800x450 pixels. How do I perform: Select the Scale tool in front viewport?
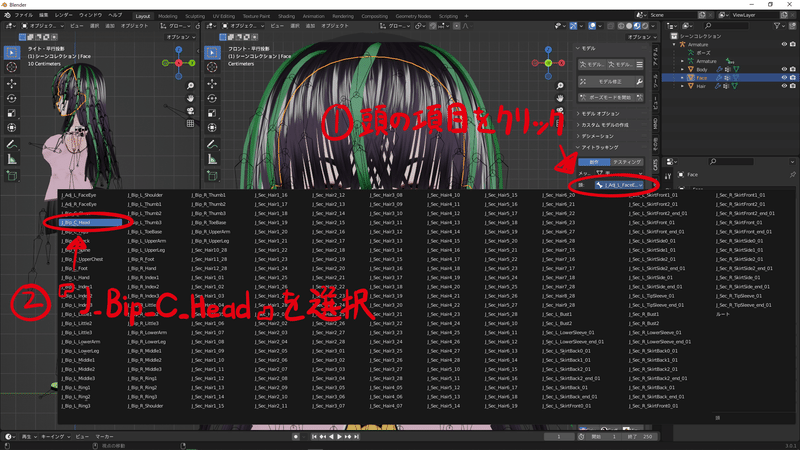[x=212, y=113]
